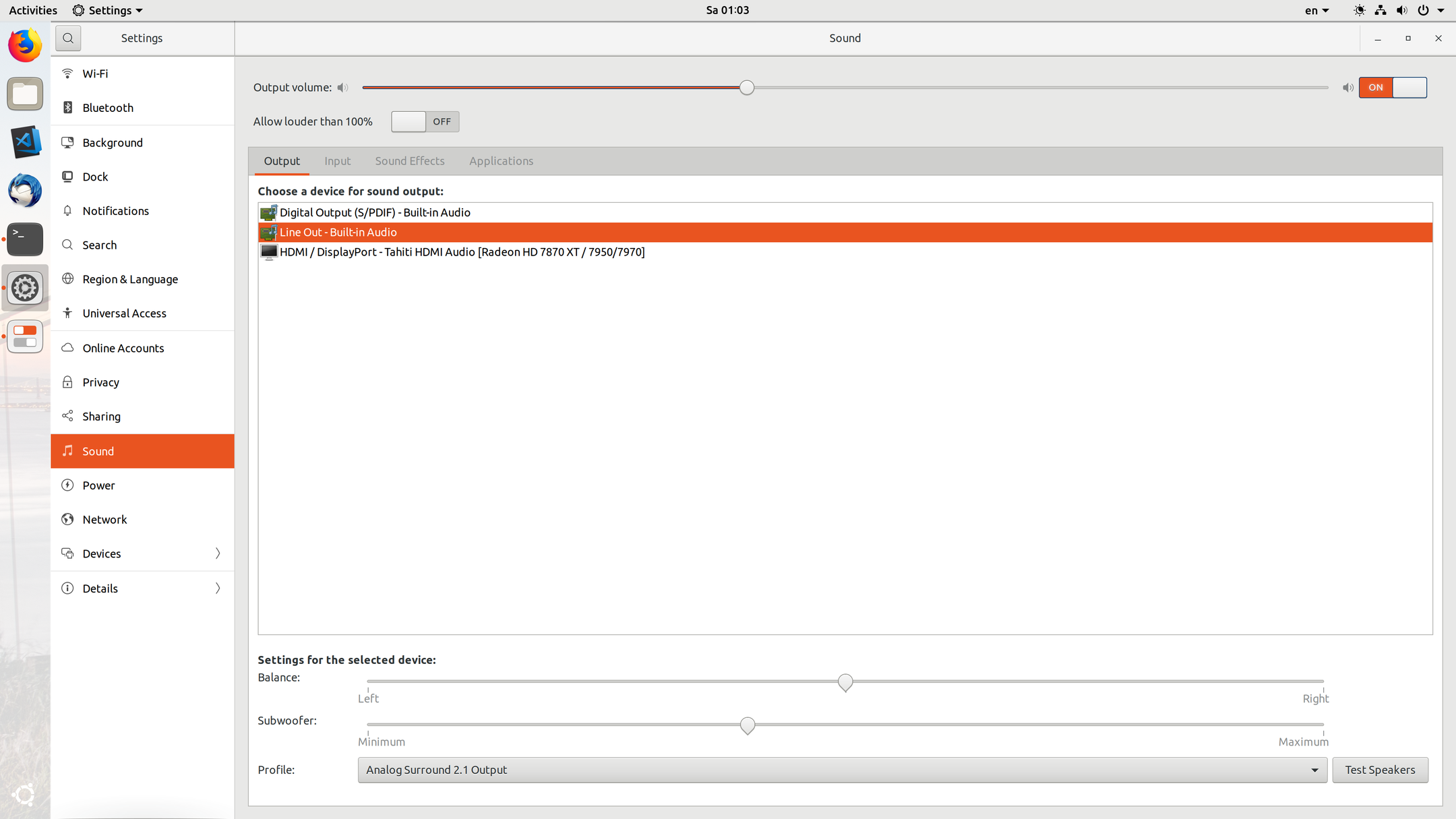Switch to the Input tab
The image size is (1456, 819).
click(337, 161)
